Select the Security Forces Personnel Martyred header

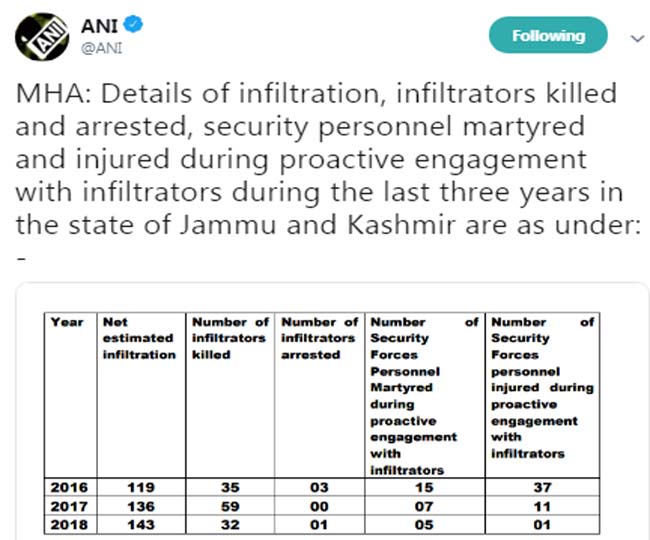[424, 395]
